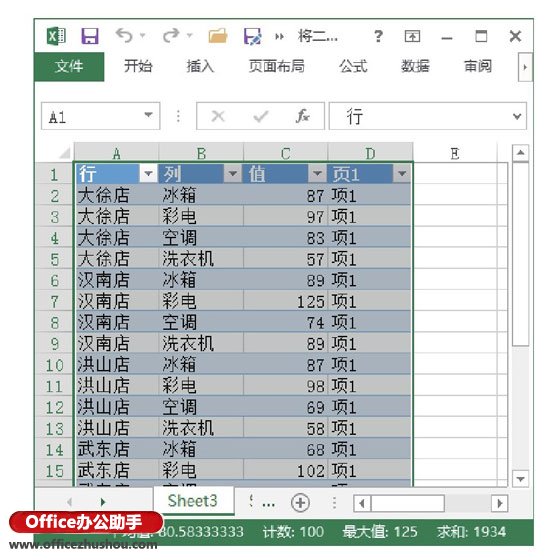The image size is (560, 560).
Task: Select column E header
Action: (455, 154)
